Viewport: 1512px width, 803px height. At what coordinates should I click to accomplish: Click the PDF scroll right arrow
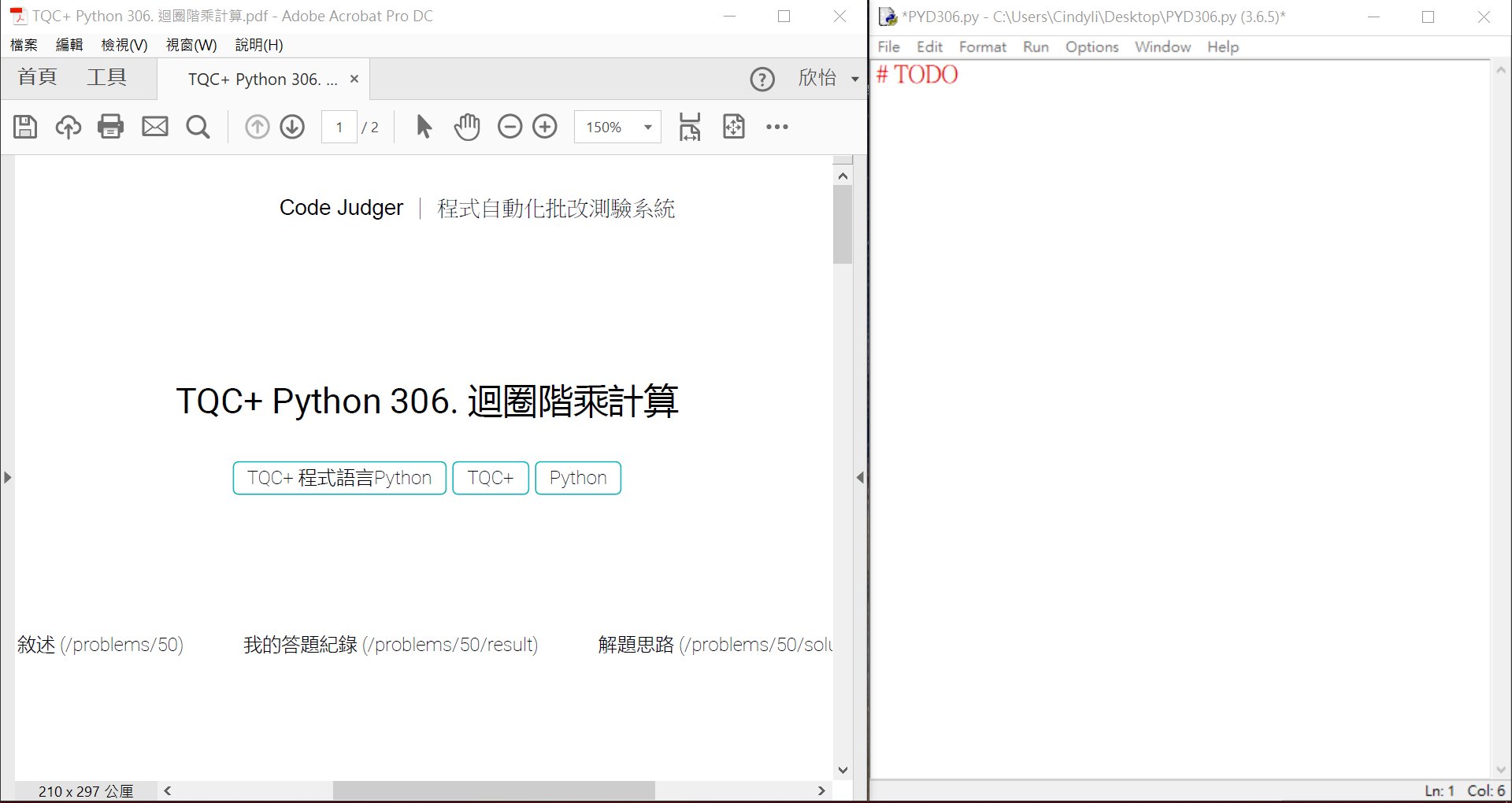tap(821, 790)
